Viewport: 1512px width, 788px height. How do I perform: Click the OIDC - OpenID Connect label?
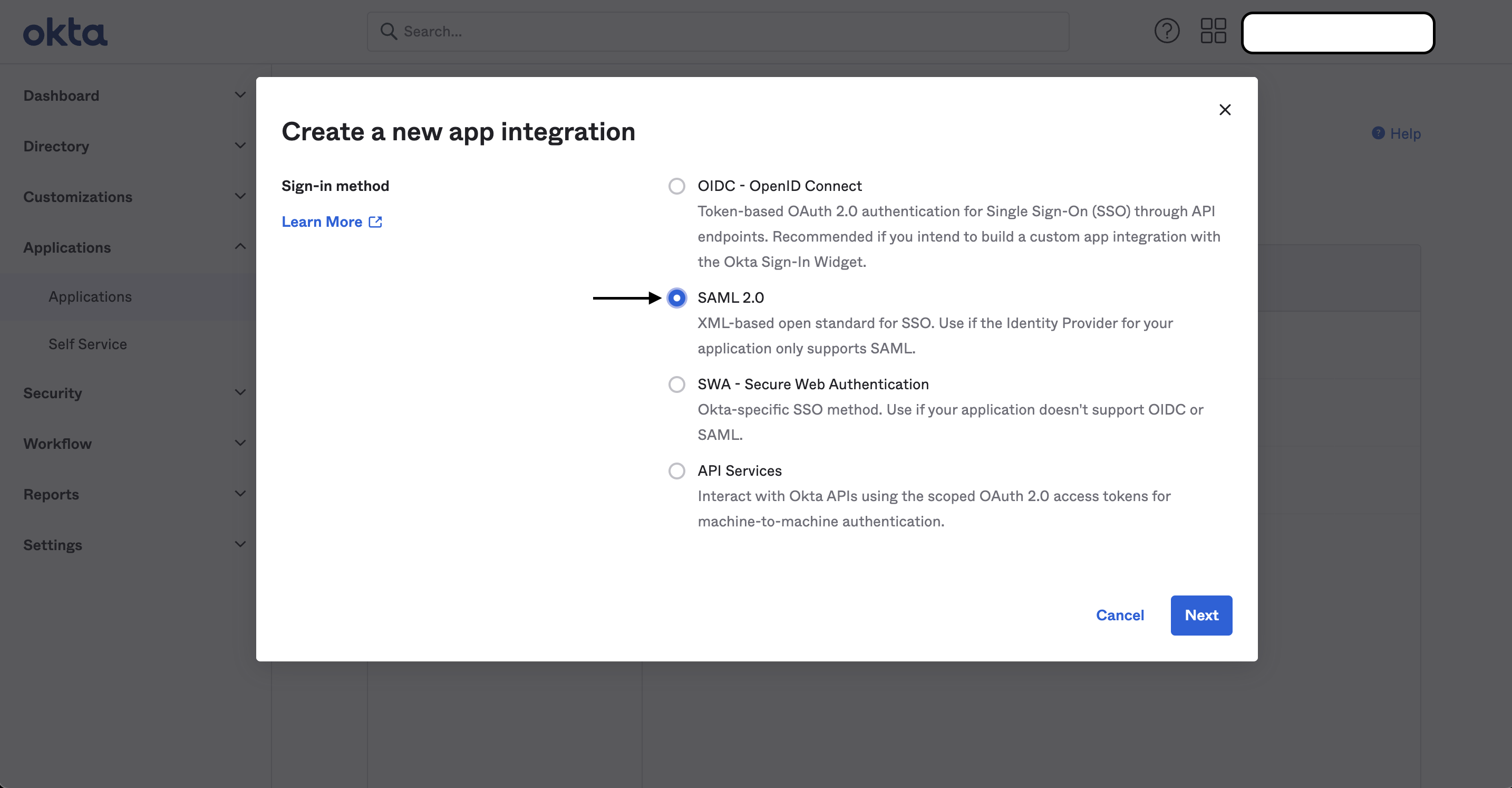click(x=780, y=186)
